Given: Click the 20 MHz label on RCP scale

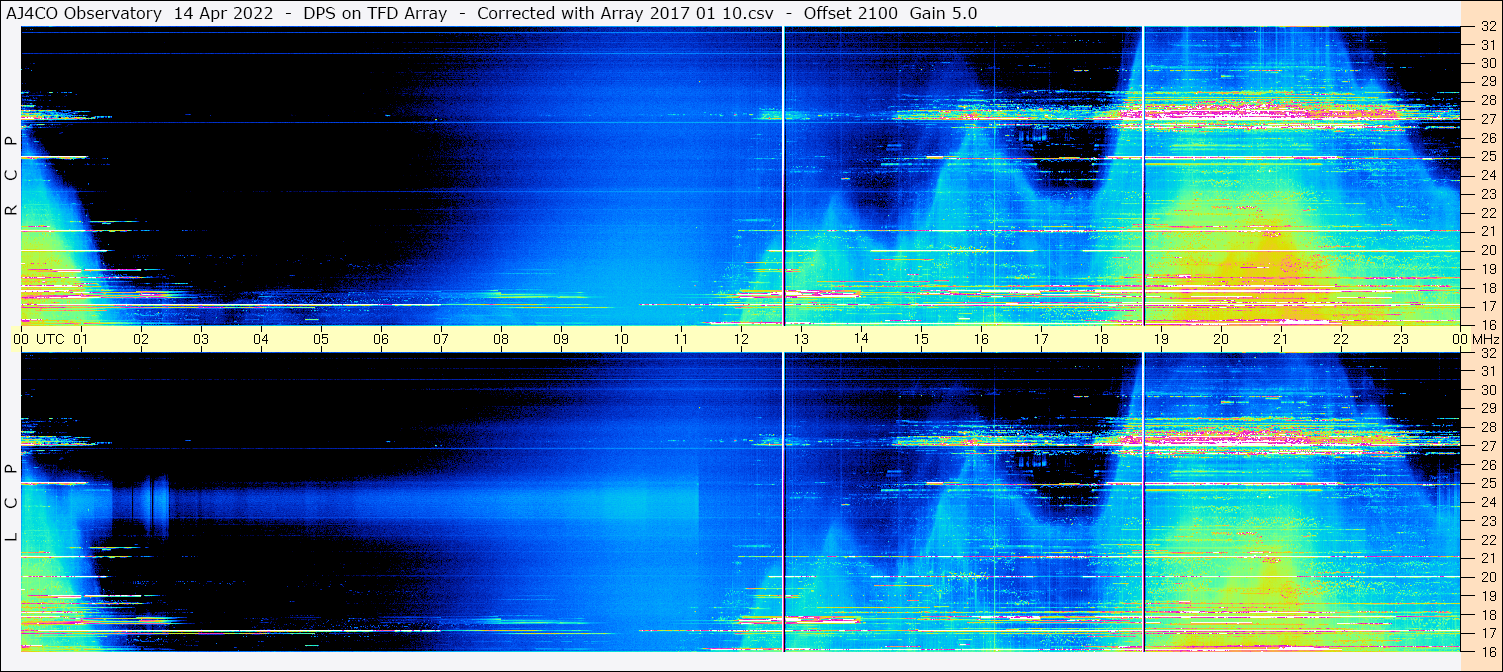Looking at the screenshot, I should [1487, 250].
